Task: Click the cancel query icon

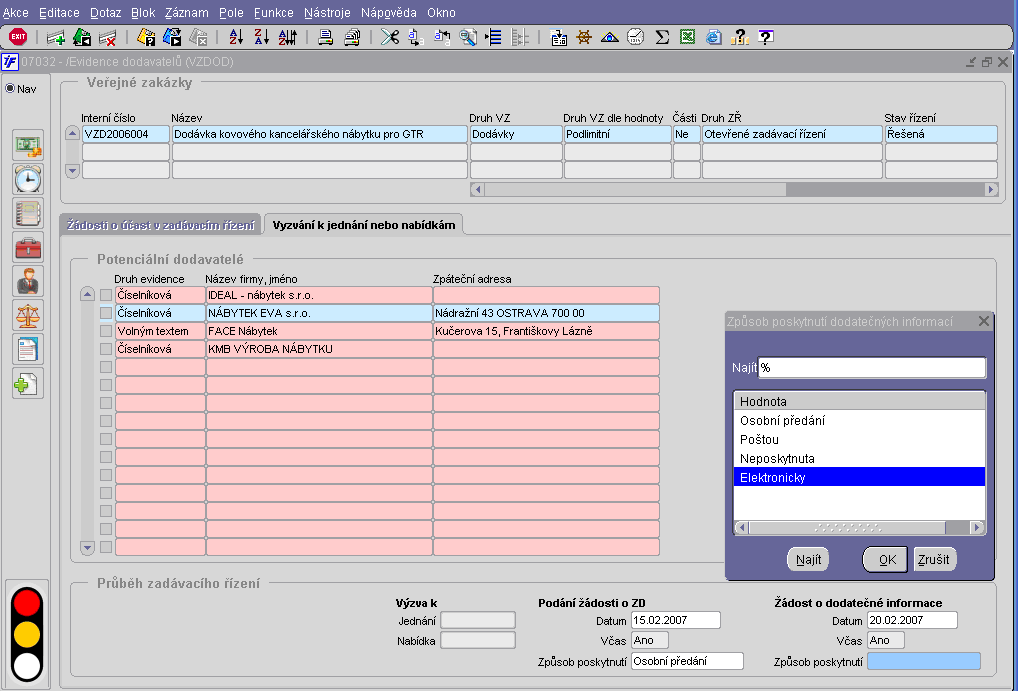Action: click(198, 38)
